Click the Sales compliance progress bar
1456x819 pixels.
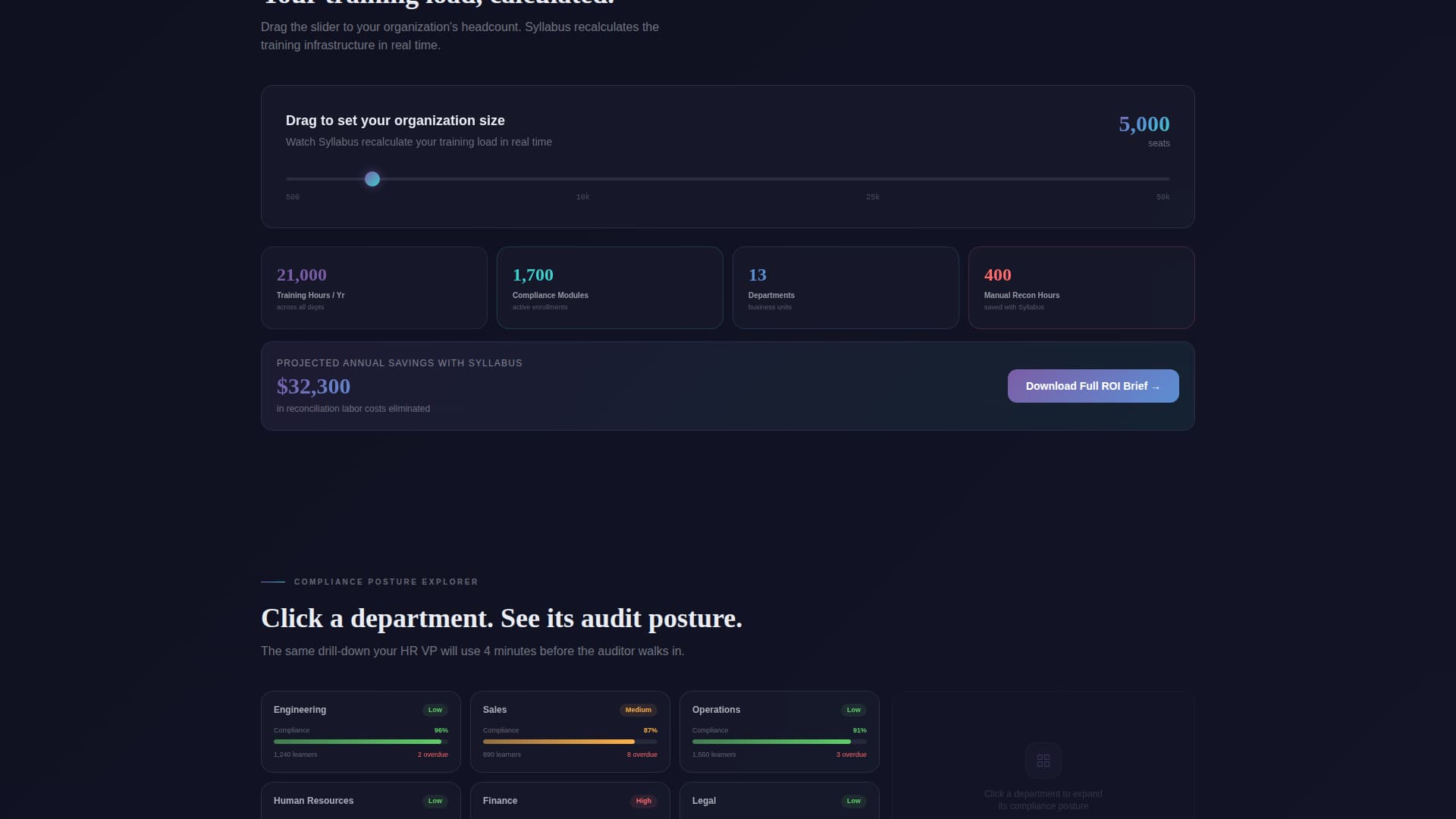570,742
